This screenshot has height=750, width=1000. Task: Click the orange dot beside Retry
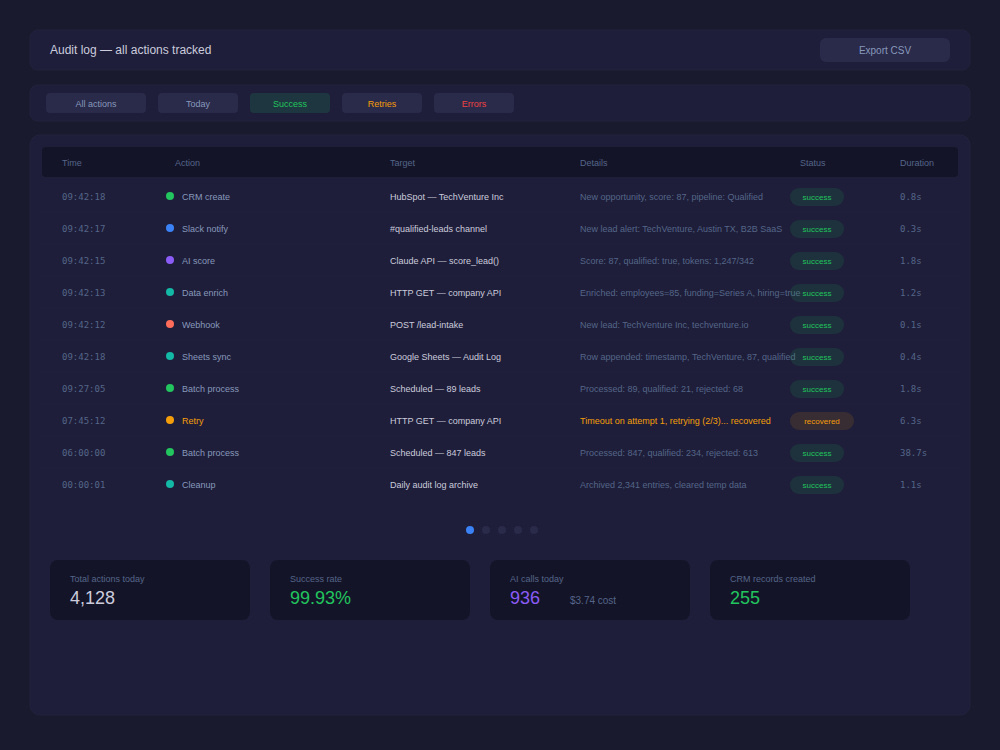click(x=170, y=420)
